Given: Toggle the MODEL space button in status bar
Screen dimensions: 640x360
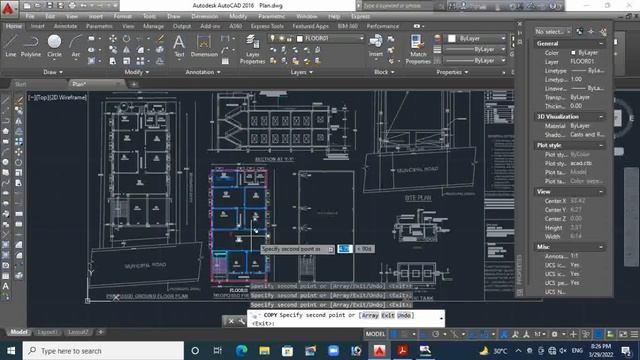Looking at the screenshot, I should coord(375,334).
